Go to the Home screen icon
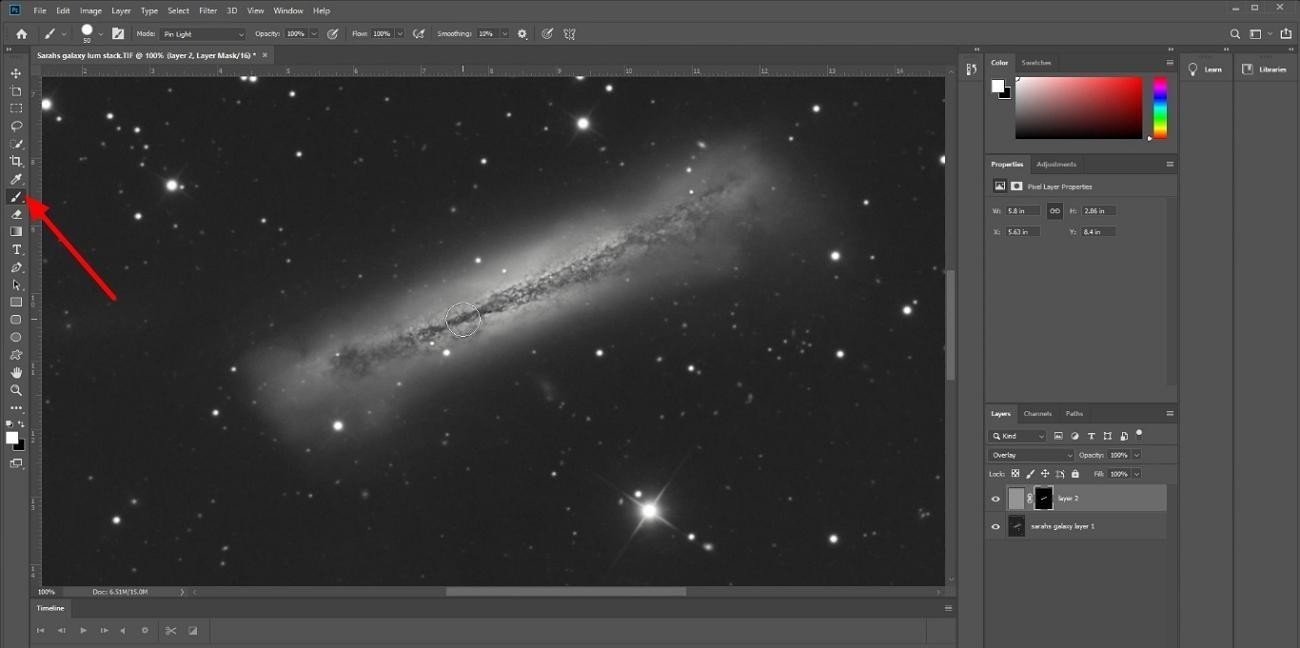The image size is (1300, 648). click(21, 34)
